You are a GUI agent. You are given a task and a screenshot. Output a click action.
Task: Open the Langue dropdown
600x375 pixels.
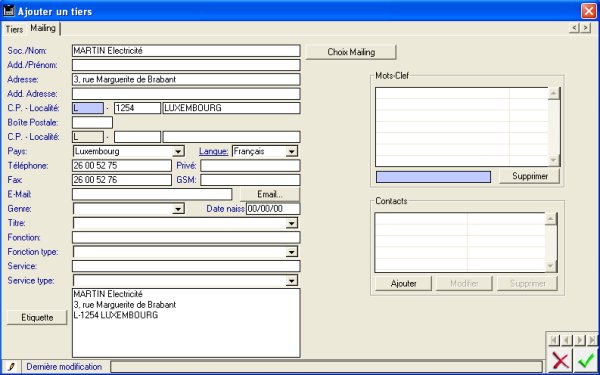tap(291, 152)
